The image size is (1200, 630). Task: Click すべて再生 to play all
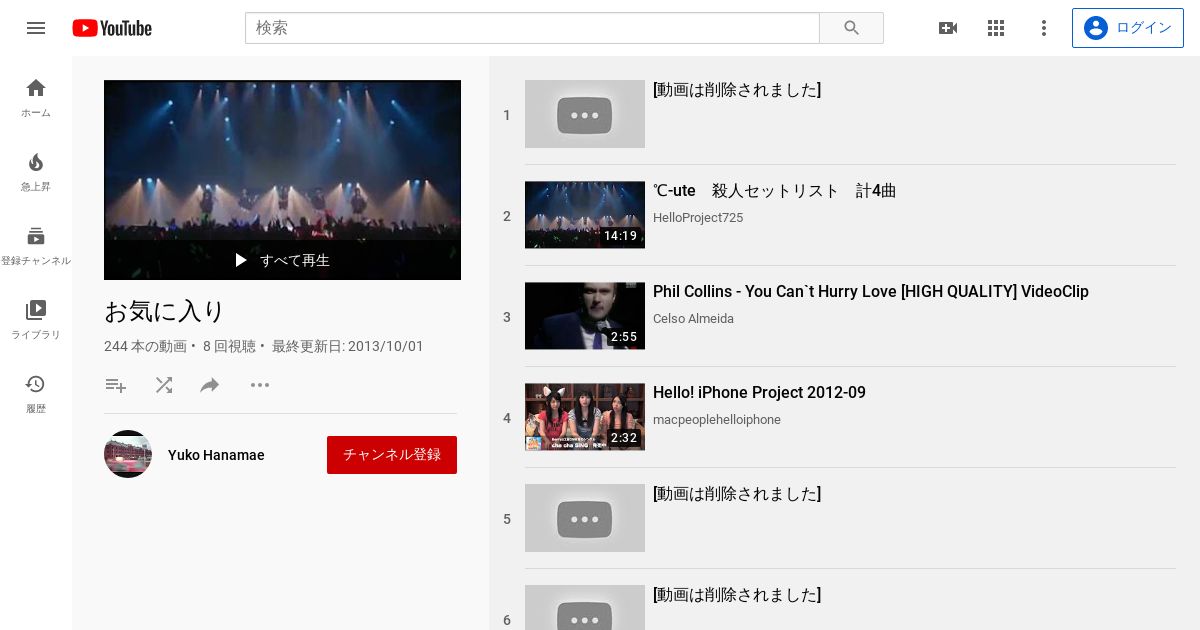(282, 260)
